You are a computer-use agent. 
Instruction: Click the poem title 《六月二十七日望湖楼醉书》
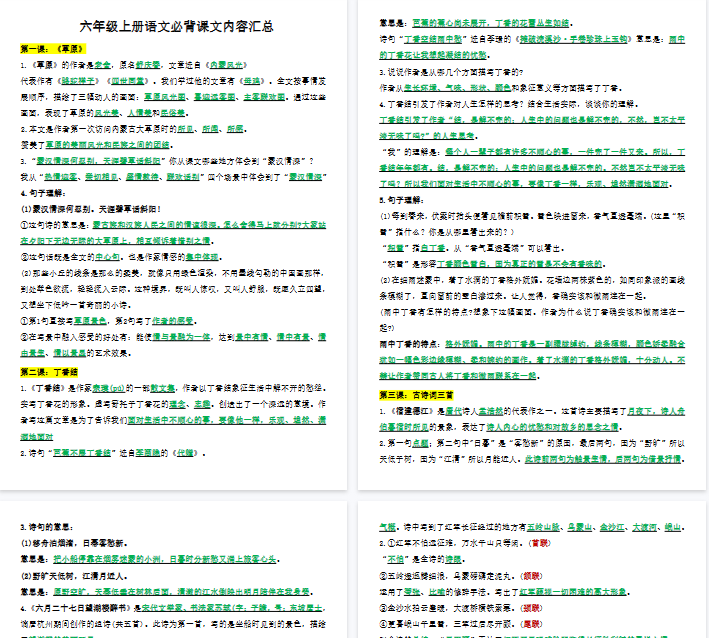(x=80, y=608)
